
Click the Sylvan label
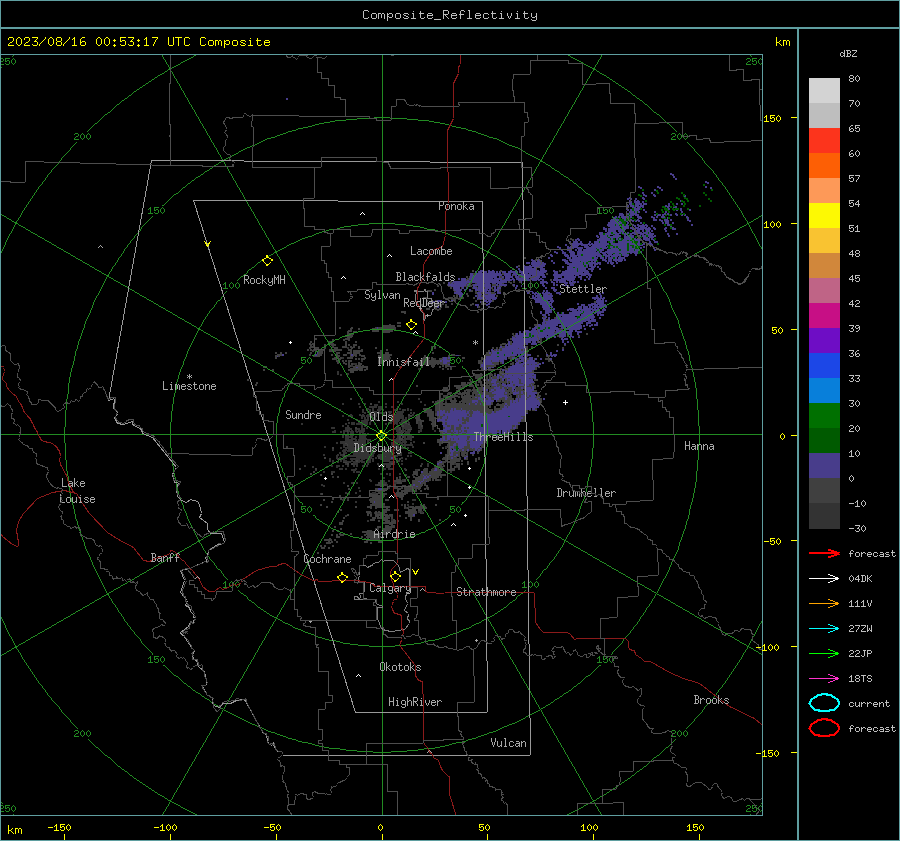[382, 295]
